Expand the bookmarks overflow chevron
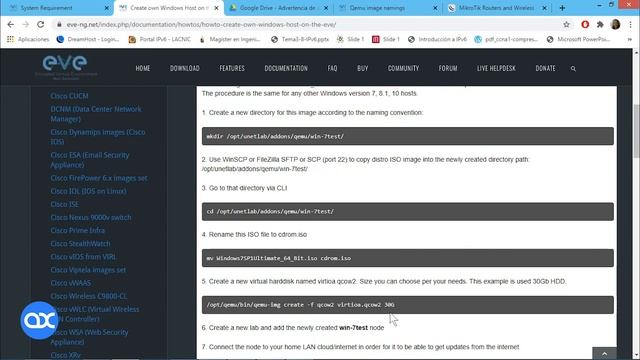This screenshot has height=360, width=640. [x=629, y=39]
